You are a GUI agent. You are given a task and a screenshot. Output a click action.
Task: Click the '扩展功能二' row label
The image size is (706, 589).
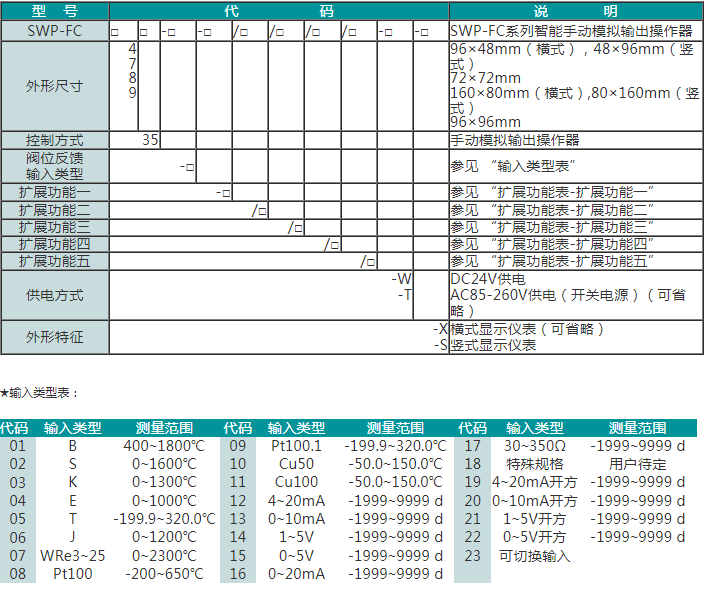coord(54,210)
